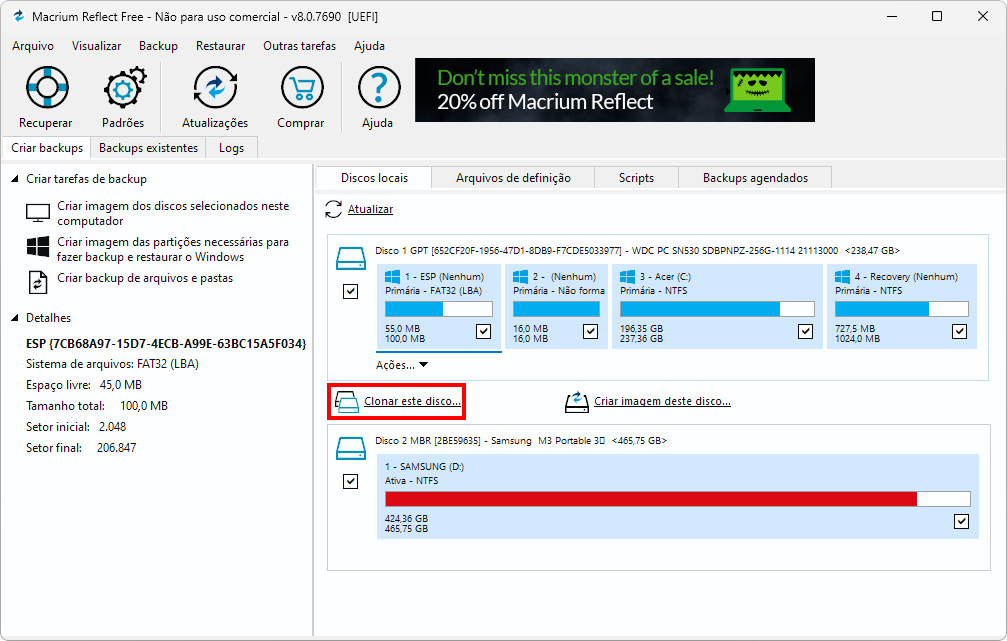Open the Arquivo menu
The width and height of the screenshot is (1007, 641).
tap(33, 46)
